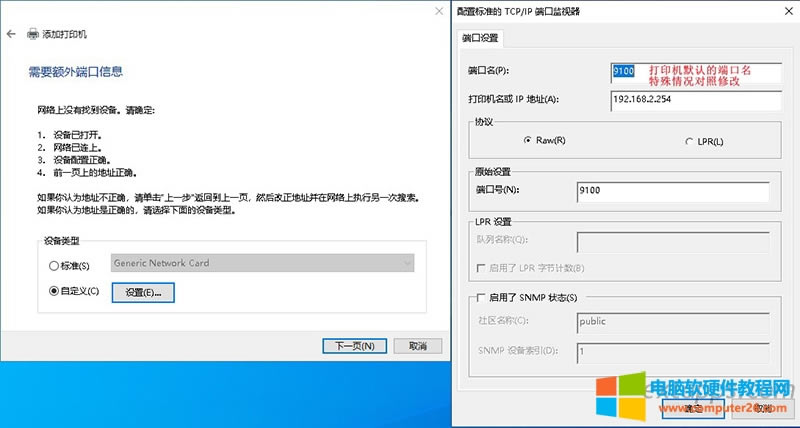The width and height of the screenshot is (800, 428).
Task: Choose the LPR(L) protocol option
Action: pyautogui.click(x=687, y=141)
